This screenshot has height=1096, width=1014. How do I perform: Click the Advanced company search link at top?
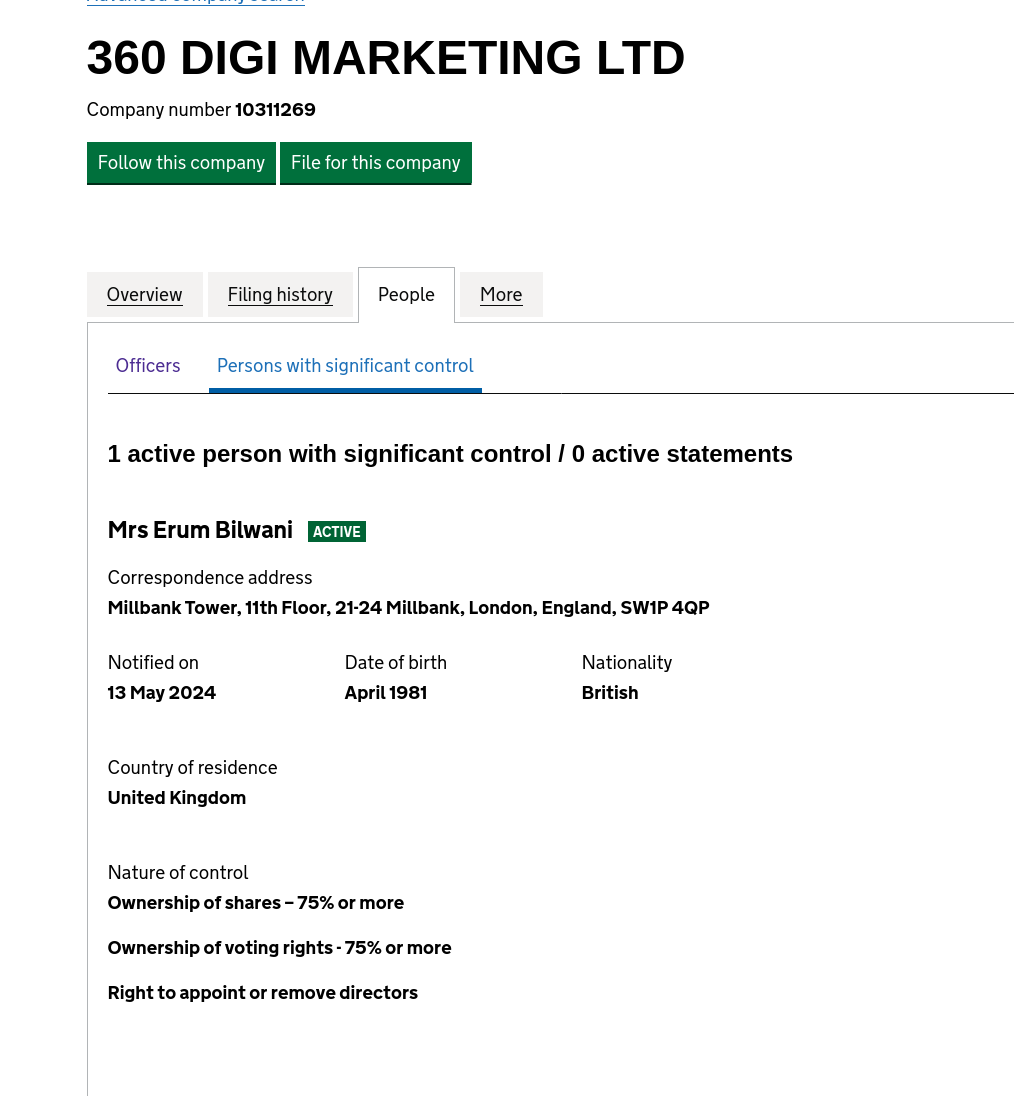[x=195, y=2]
